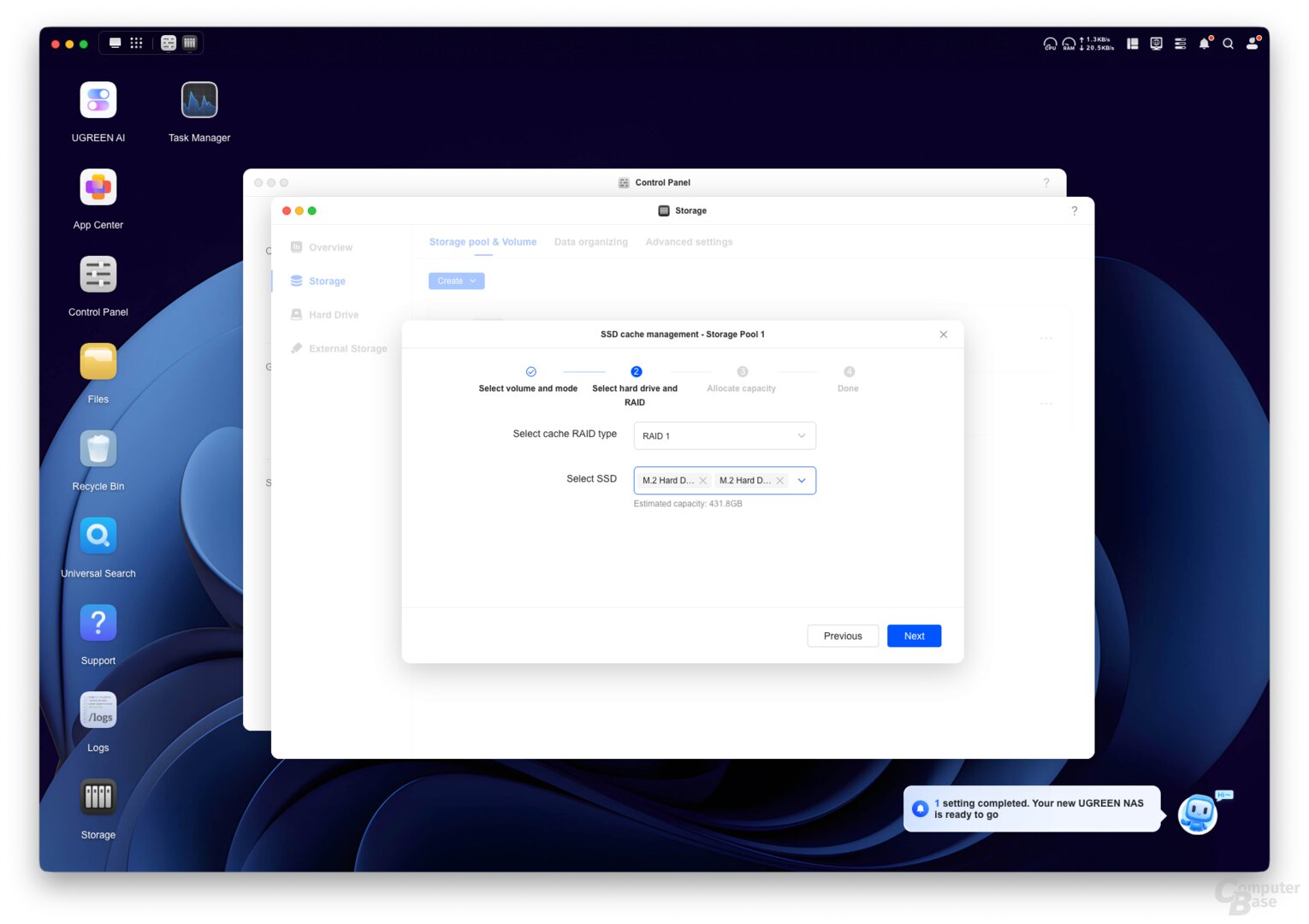Select Hard Drive in the sidebar
1309x924 pixels.
click(x=325, y=315)
